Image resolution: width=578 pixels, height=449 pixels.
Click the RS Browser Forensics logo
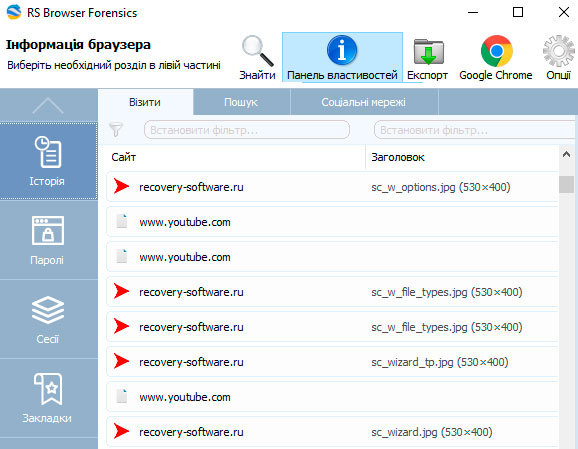point(14,12)
